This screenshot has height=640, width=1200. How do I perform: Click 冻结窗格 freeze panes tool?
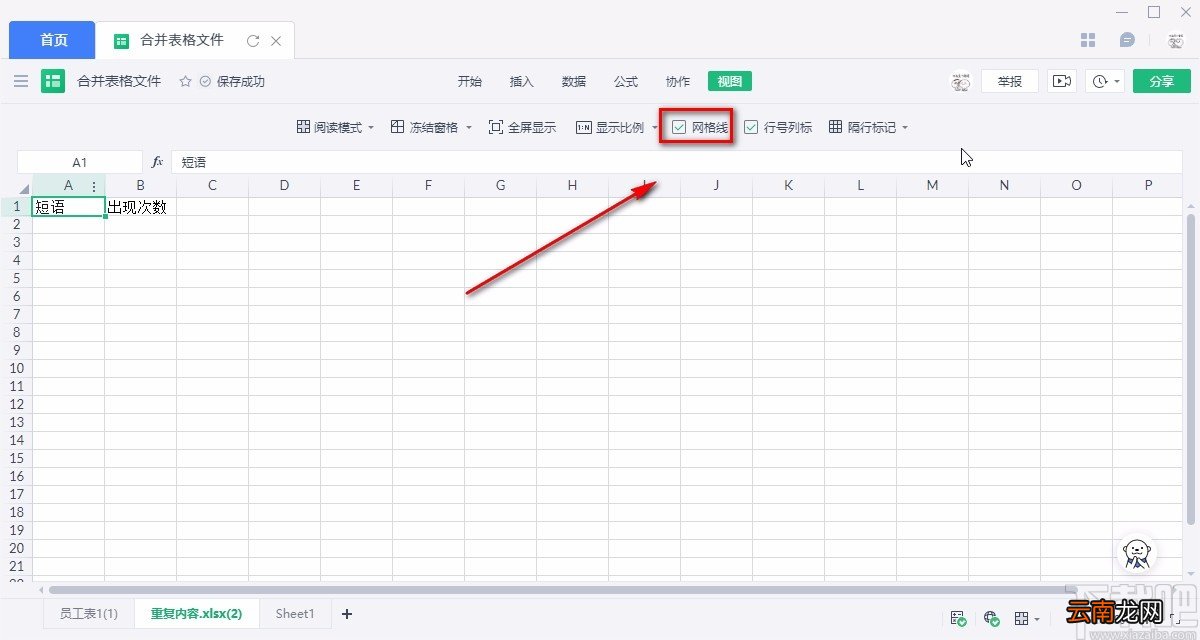[x=424, y=128]
